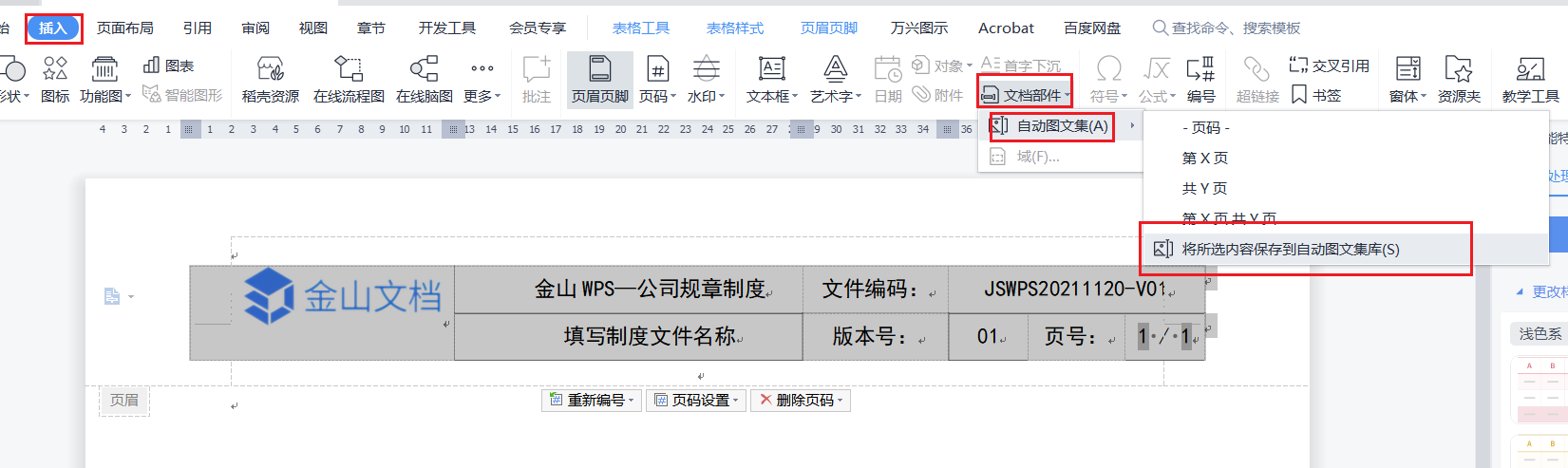Click the 教学工具 teaching tools icon

click(1530, 78)
